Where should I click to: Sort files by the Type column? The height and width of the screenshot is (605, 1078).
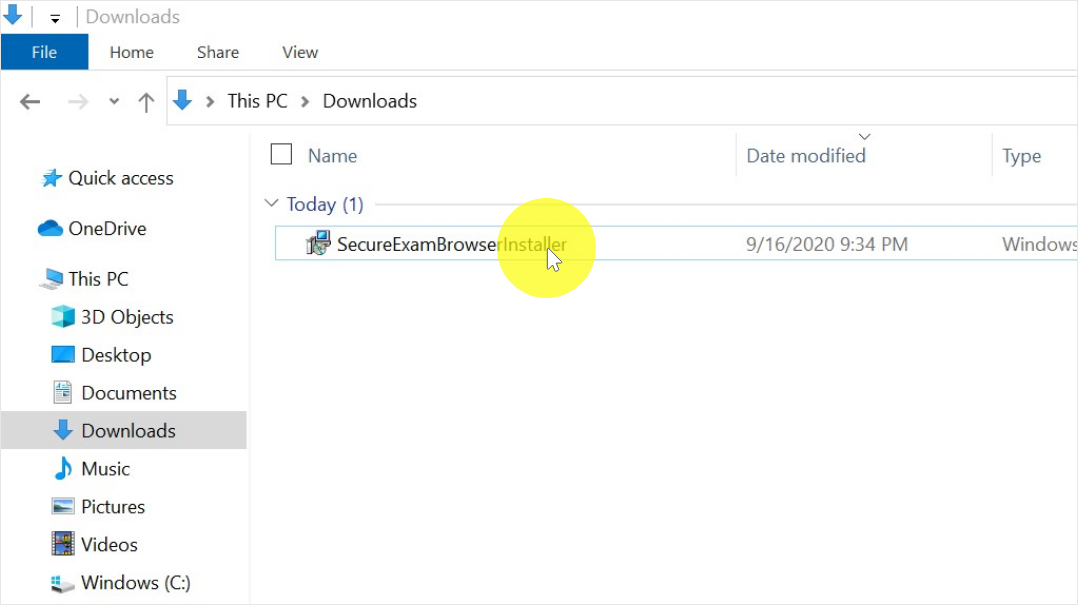click(x=1022, y=156)
